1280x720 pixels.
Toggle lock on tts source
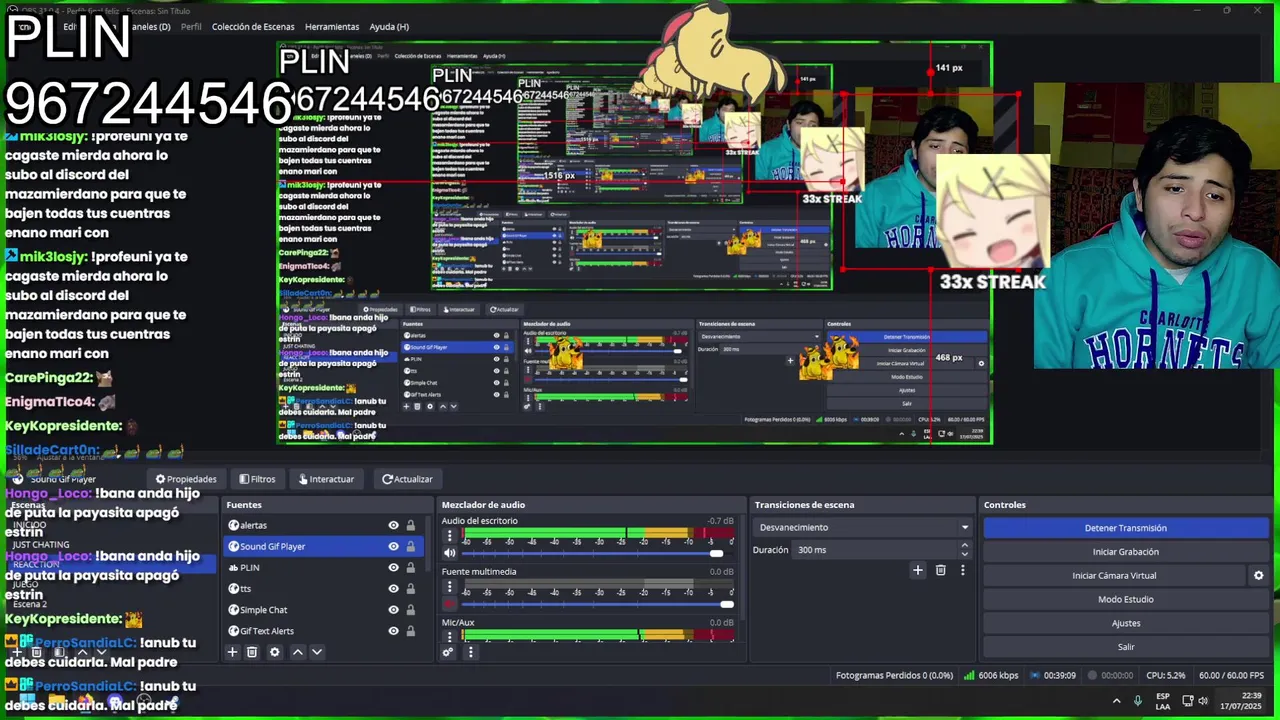pos(410,588)
